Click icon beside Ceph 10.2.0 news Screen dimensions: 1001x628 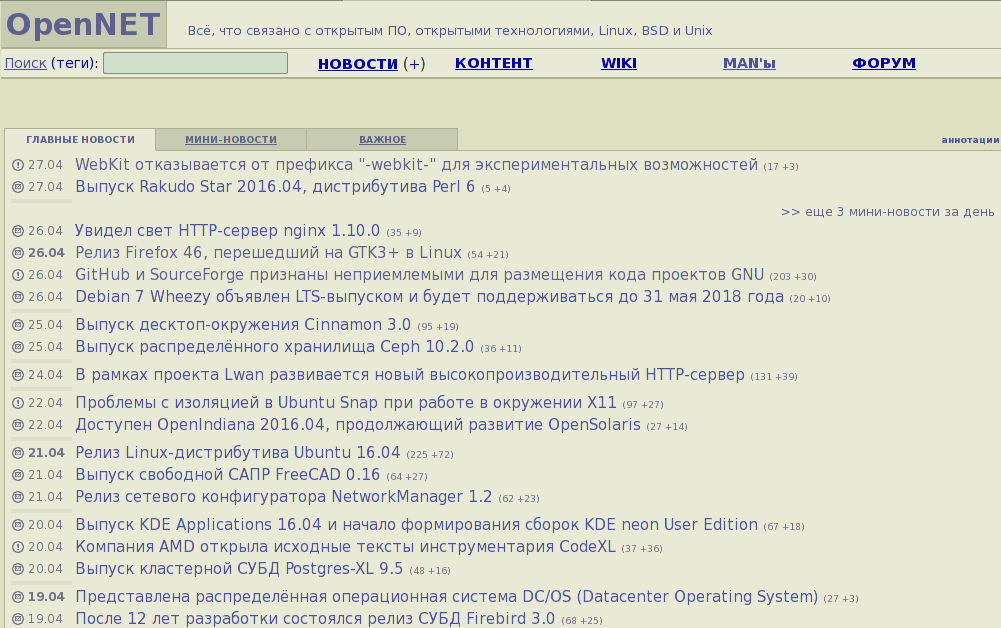[x=18, y=347]
